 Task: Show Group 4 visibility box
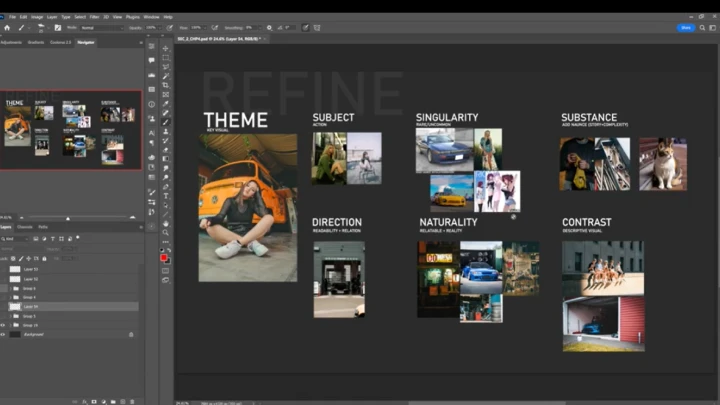(x=3, y=297)
